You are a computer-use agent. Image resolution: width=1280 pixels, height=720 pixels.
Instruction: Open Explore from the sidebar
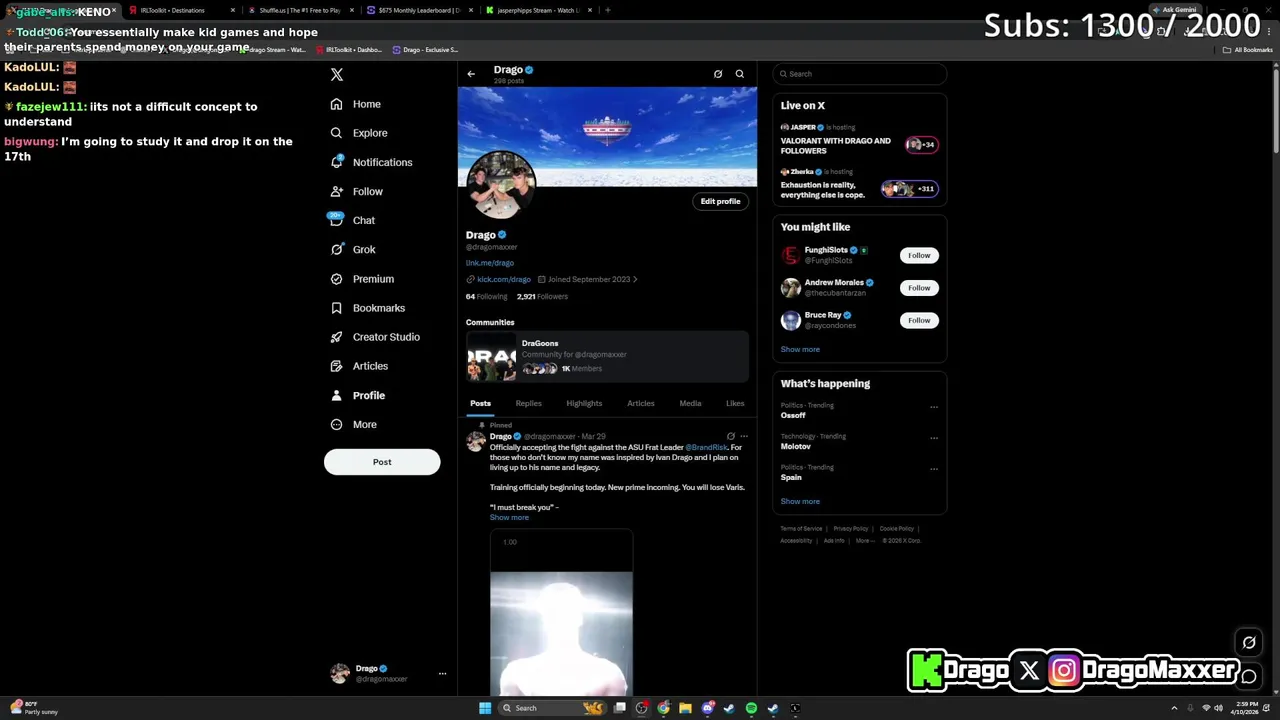[358, 133]
